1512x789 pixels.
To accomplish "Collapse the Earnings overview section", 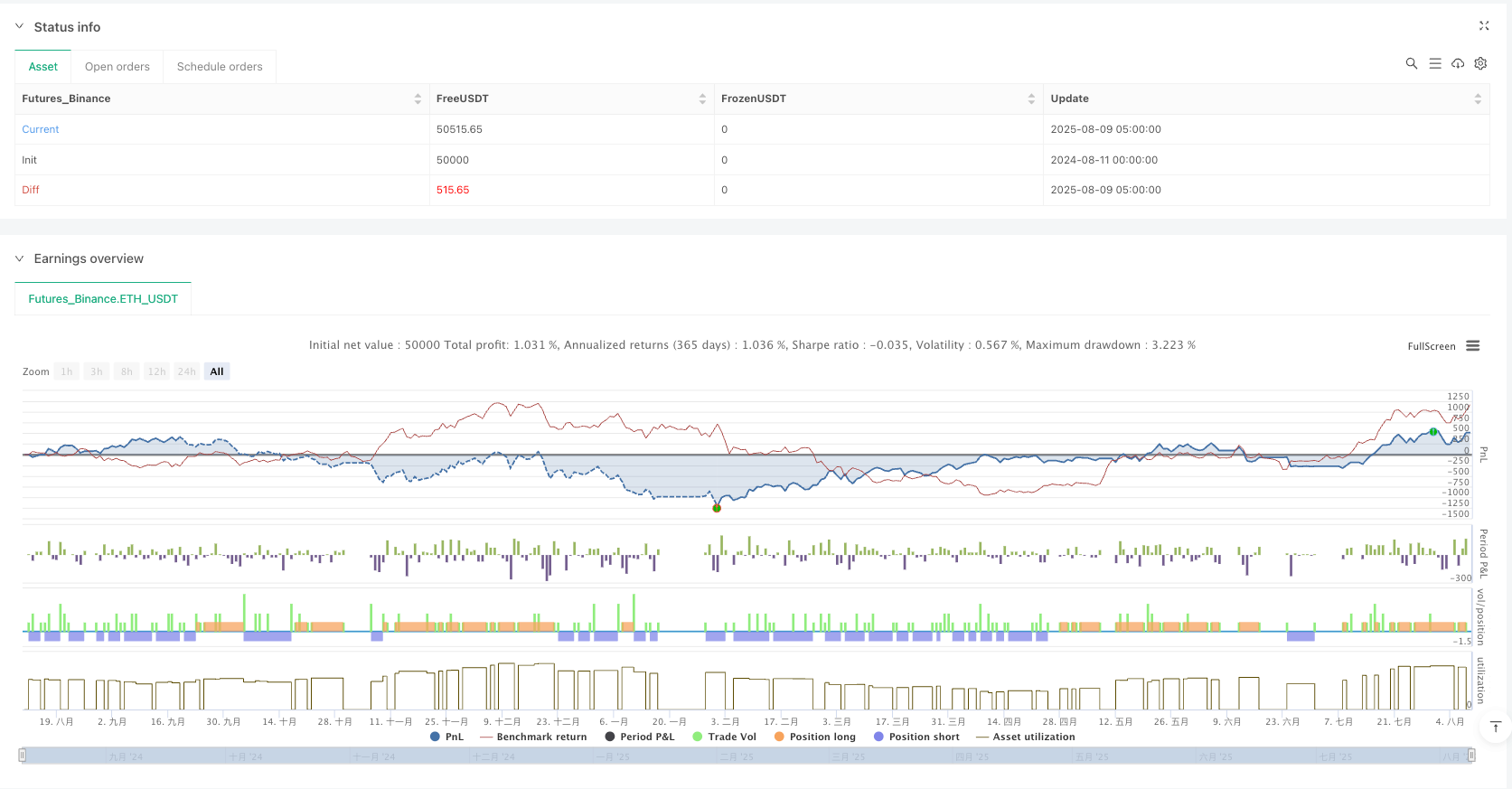I will [x=19, y=258].
